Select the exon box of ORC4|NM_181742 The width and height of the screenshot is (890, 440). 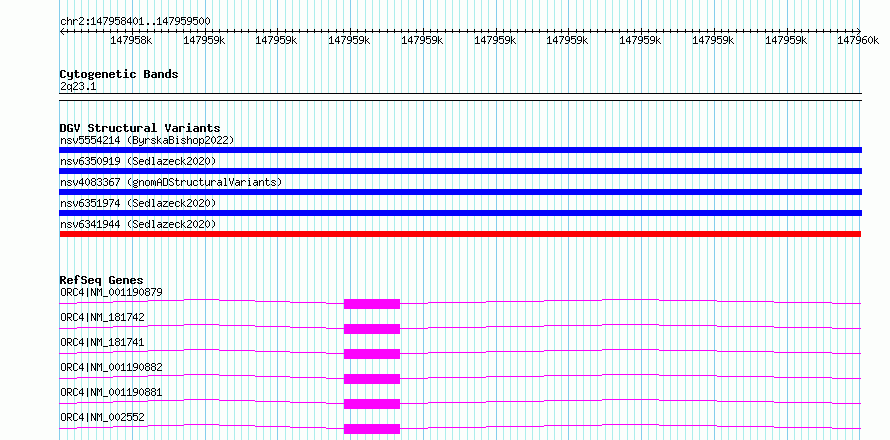coord(372,329)
